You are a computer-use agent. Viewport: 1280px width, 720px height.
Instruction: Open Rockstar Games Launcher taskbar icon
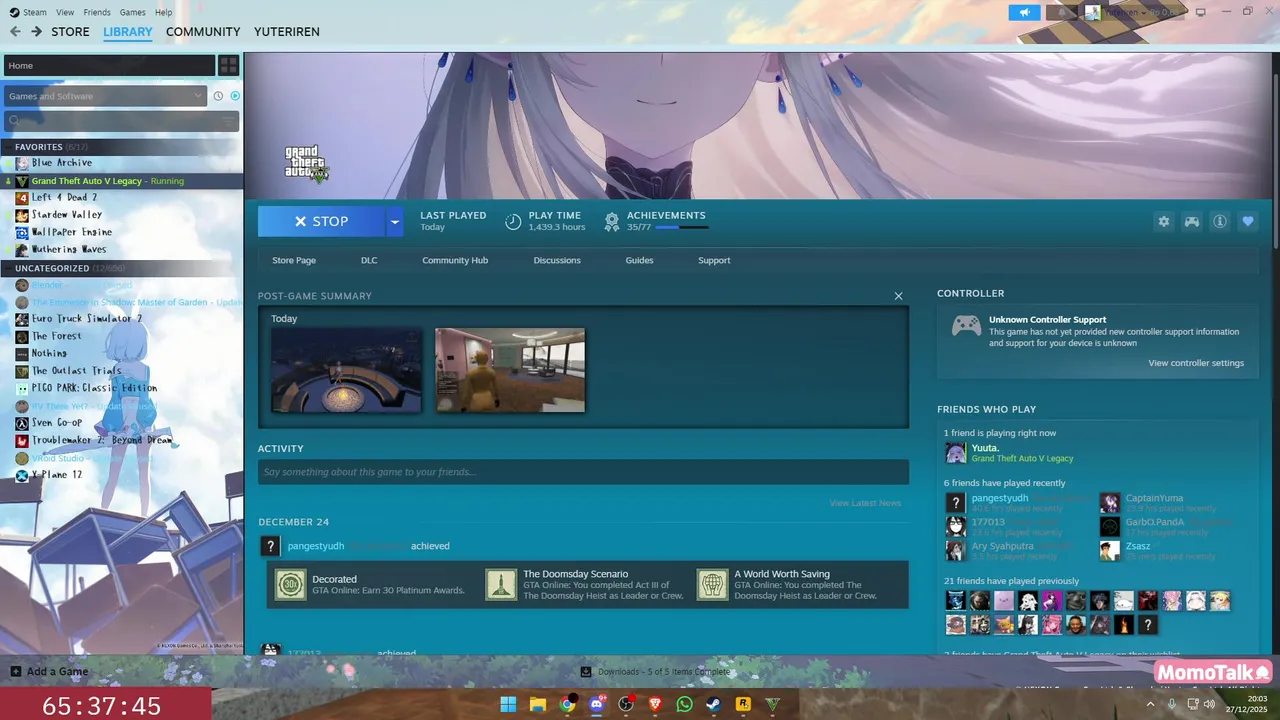coord(743,704)
